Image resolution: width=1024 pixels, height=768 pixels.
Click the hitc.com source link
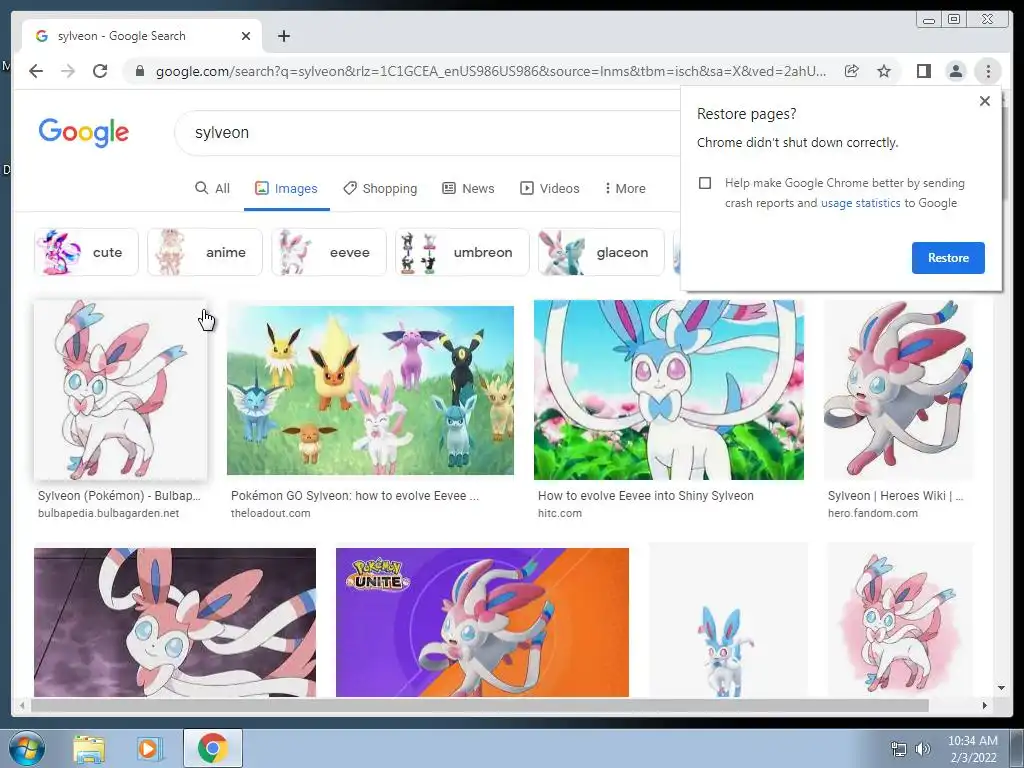tap(560, 513)
